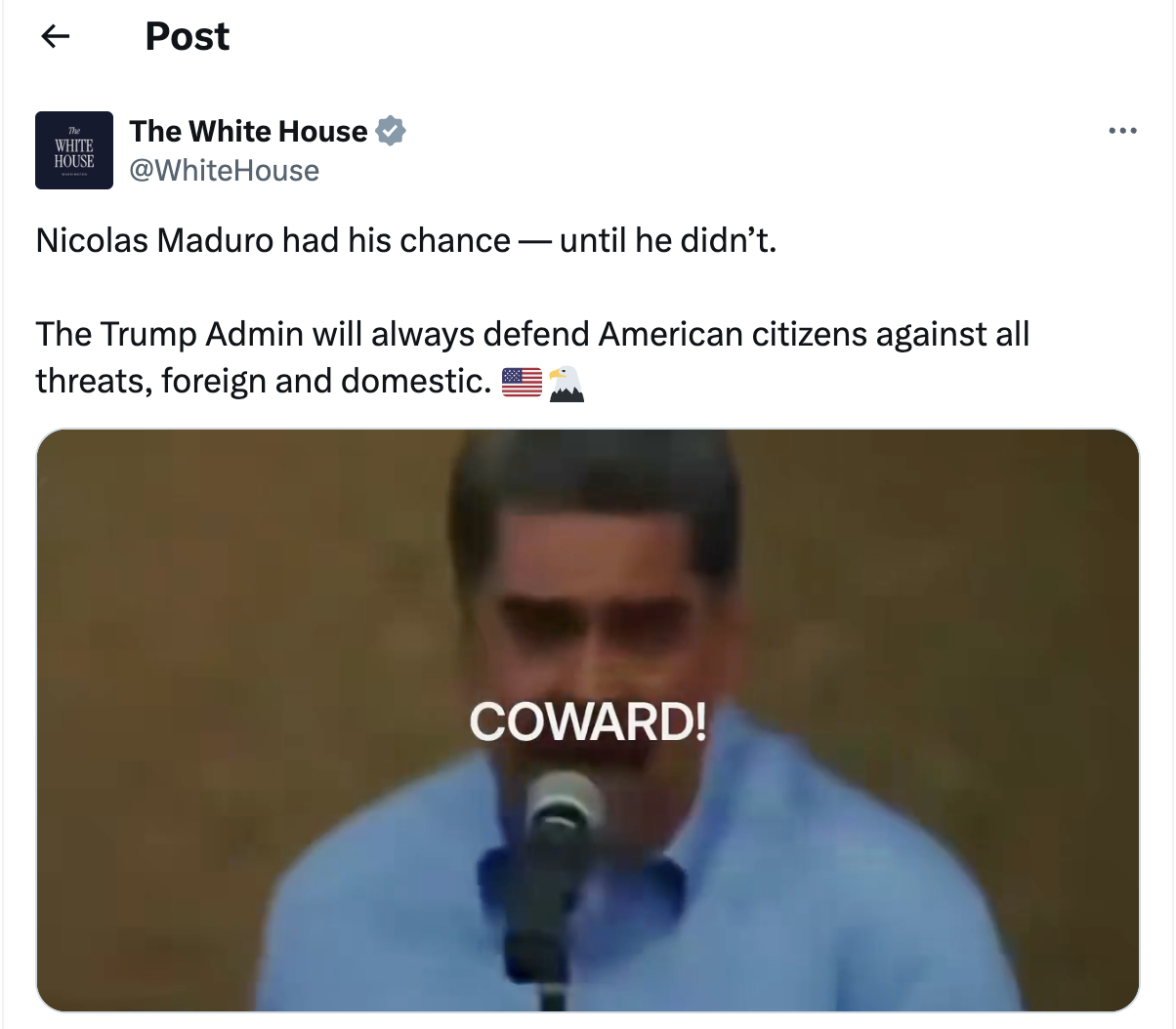Open The White House profile avatar
The height and width of the screenshot is (1029, 1176).
[74, 150]
